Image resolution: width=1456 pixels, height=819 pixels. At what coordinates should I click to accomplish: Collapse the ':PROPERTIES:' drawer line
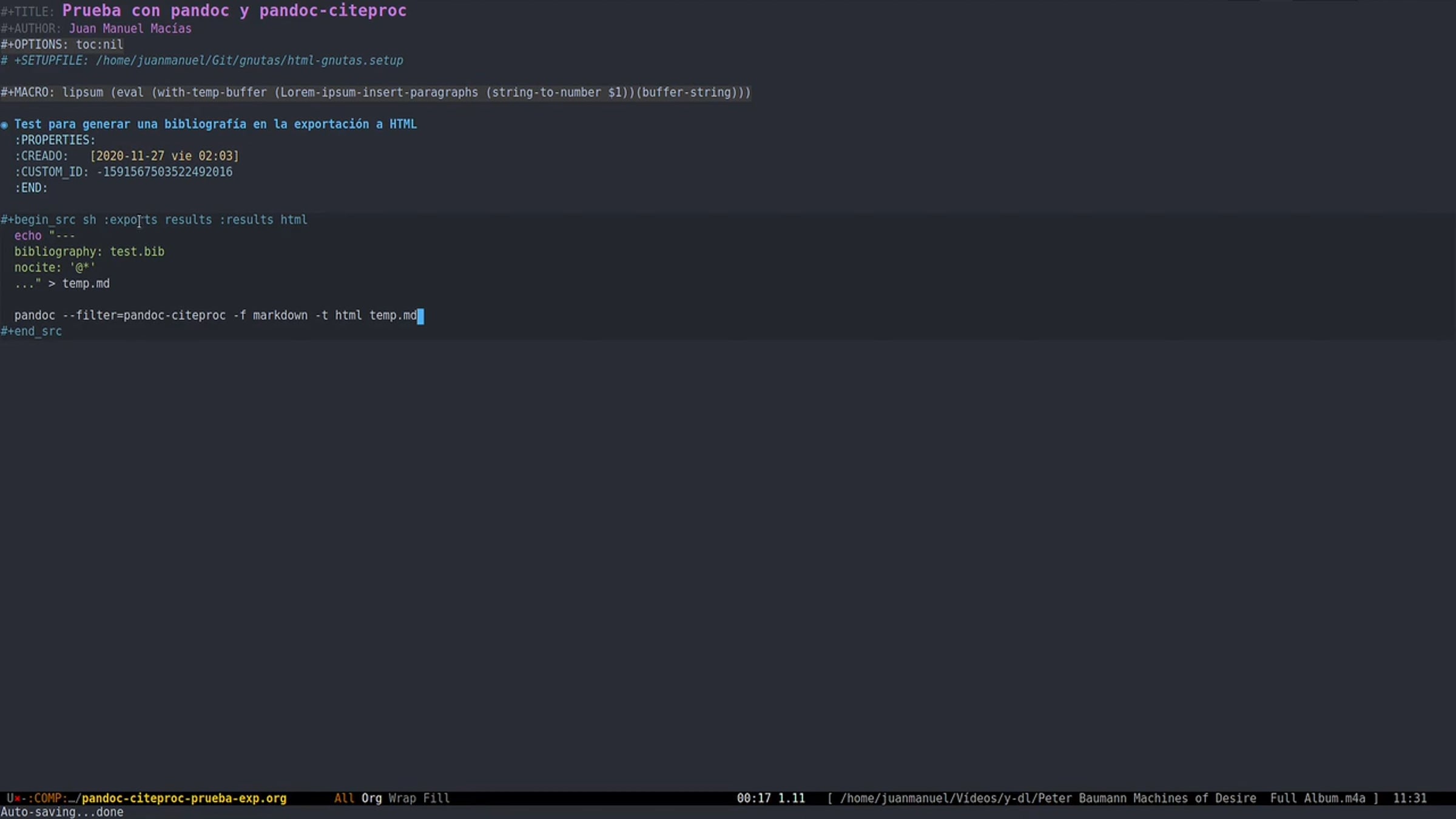pyautogui.click(x=55, y=140)
